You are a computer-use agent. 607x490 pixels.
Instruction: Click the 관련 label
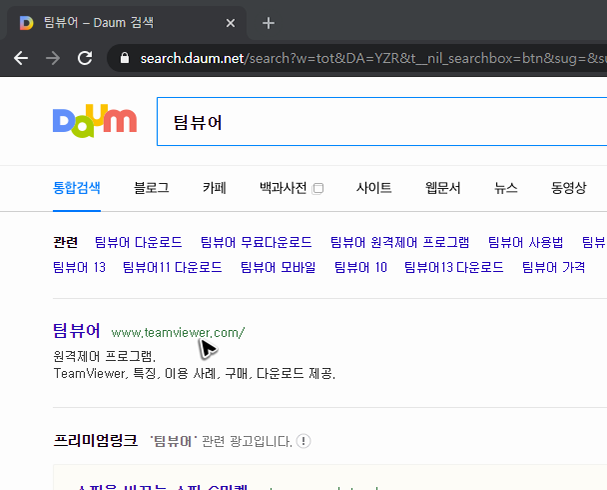coord(65,242)
